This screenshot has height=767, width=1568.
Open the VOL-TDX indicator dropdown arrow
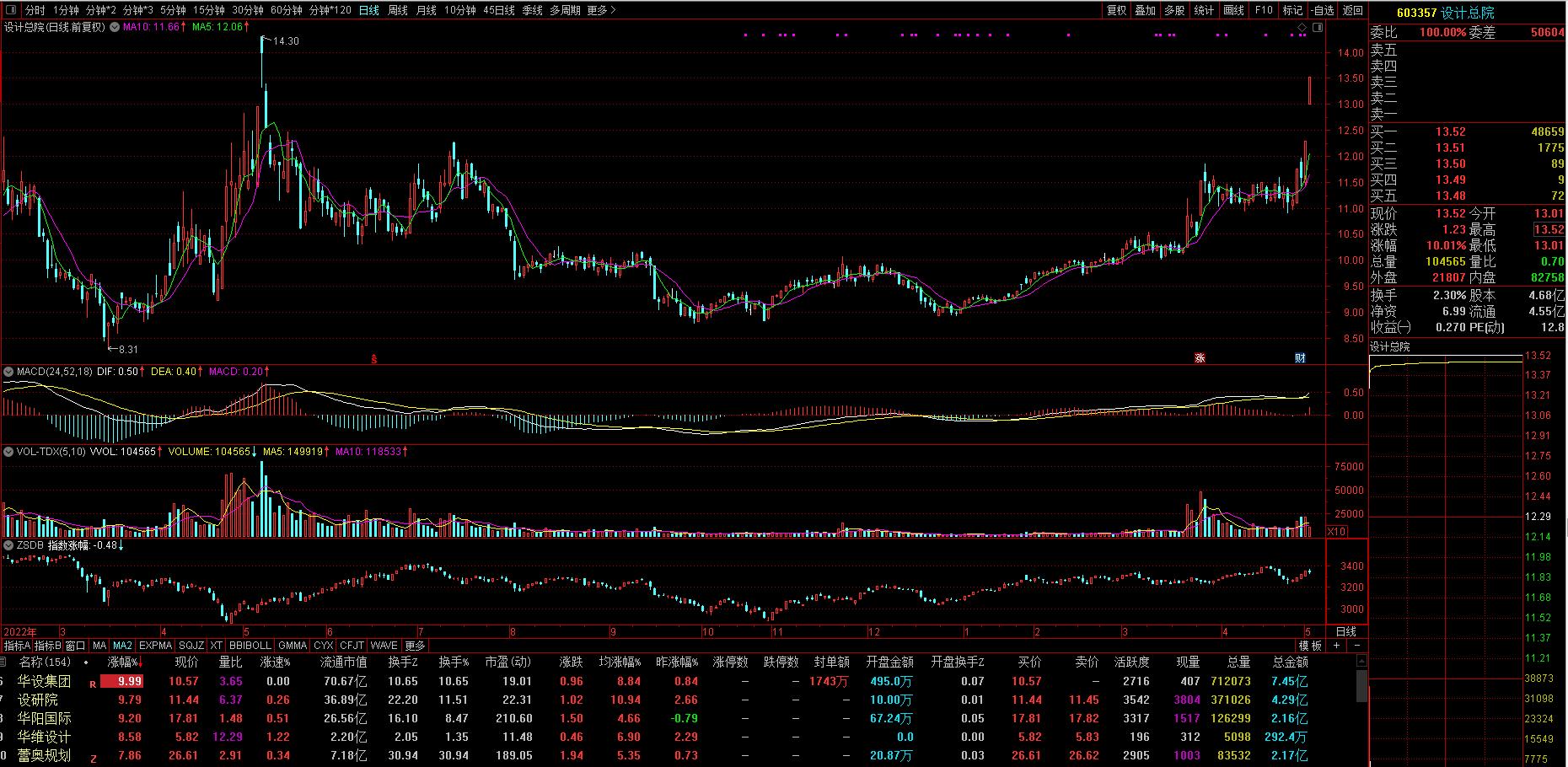9,452
